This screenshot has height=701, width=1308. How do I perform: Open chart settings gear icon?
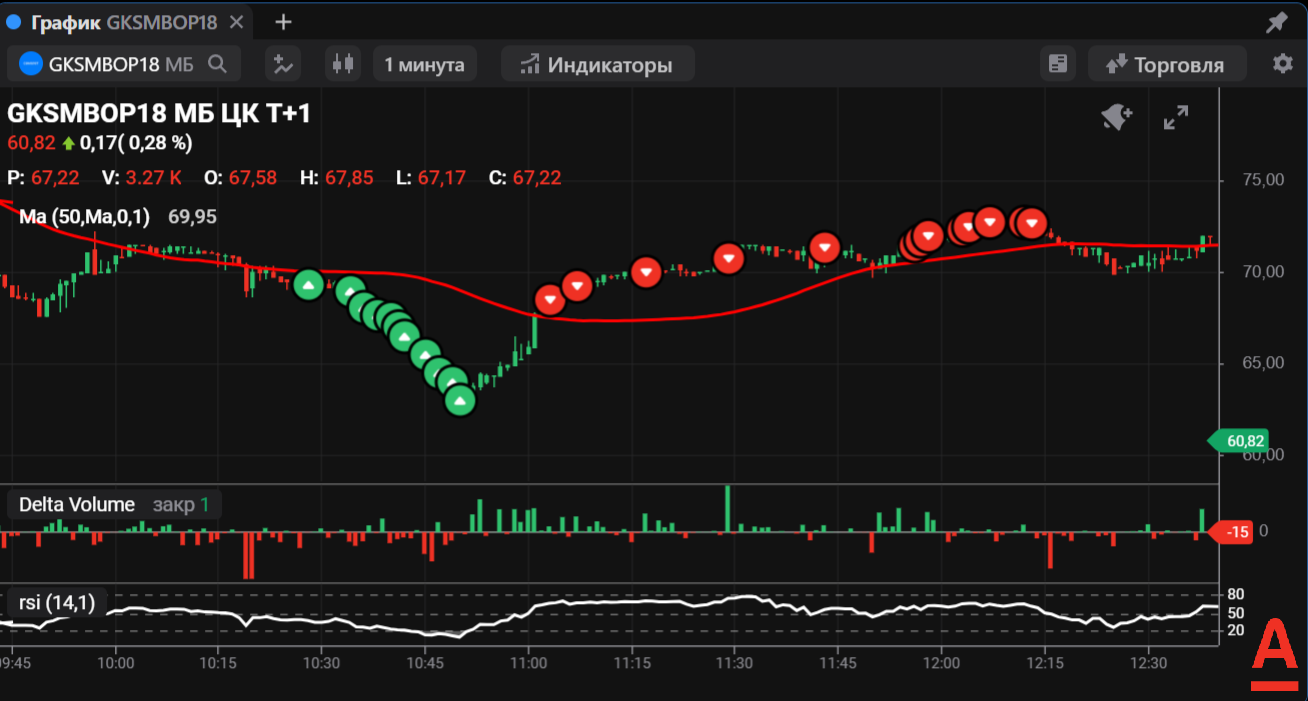coord(1282,64)
